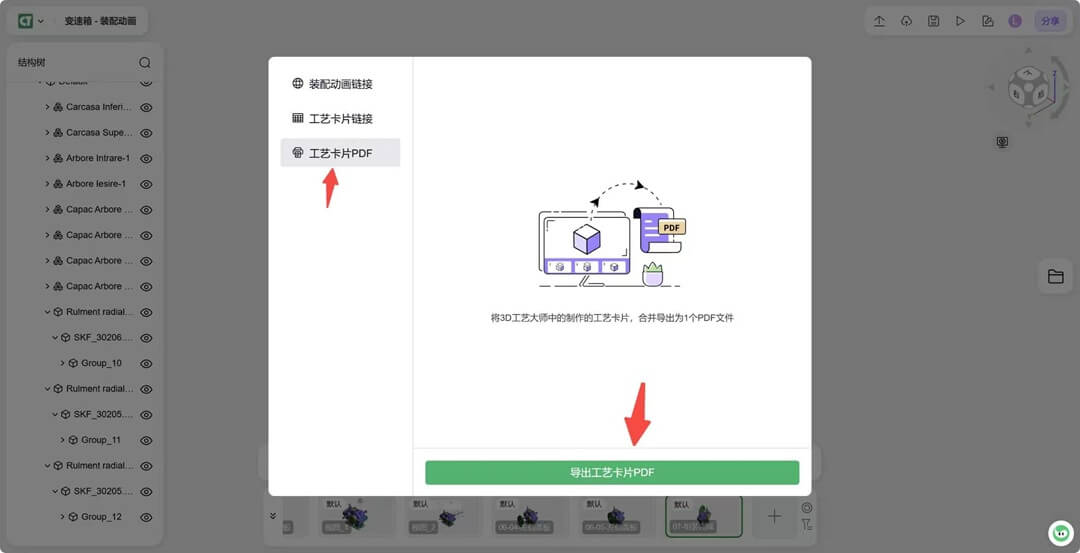This screenshot has height=553, width=1080.
Task: Select Arbore Iesire-1 in the tree
Action: click(x=96, y=184)
